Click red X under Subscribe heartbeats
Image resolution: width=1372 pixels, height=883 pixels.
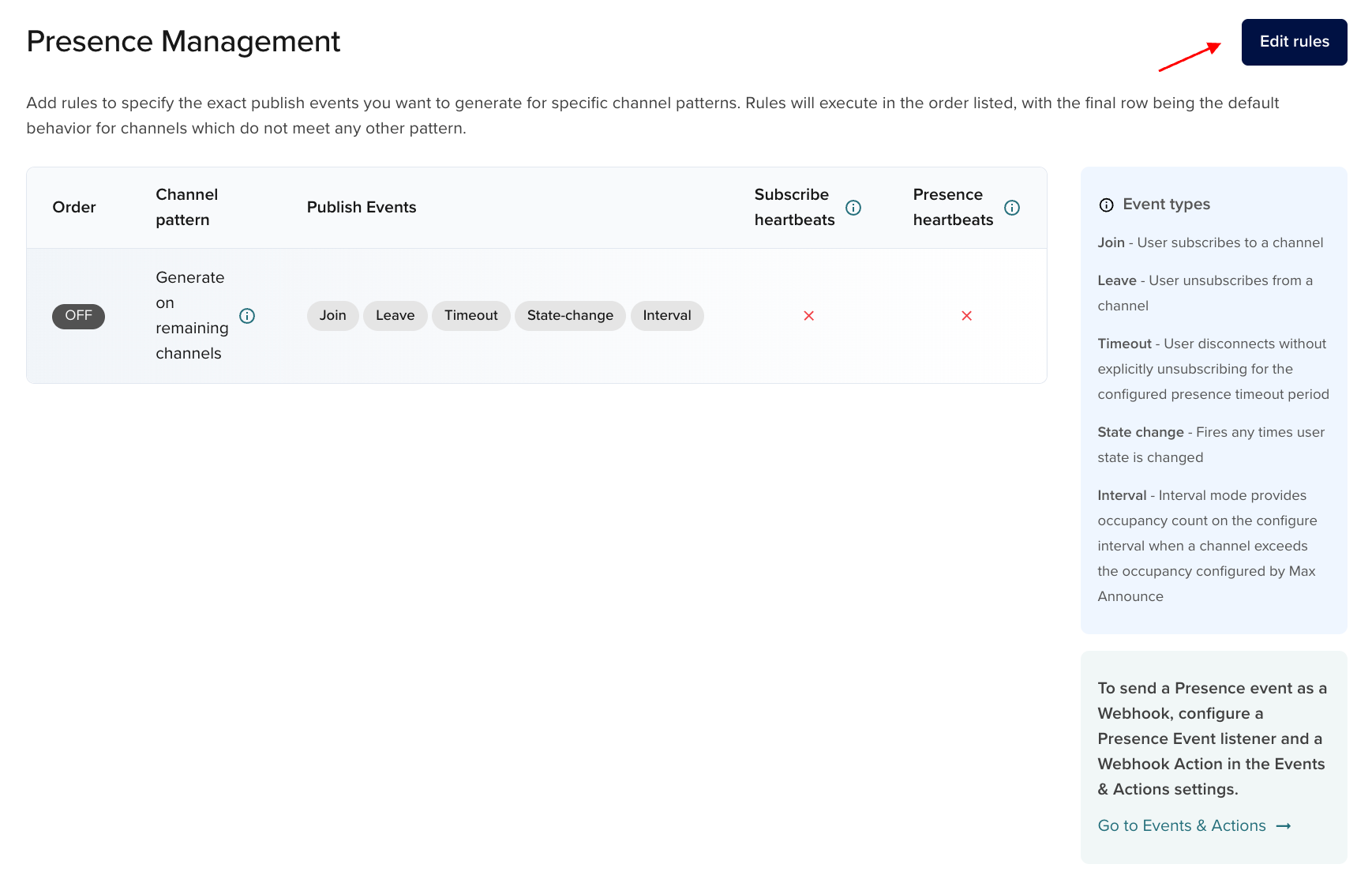click(x=808, y=316)
